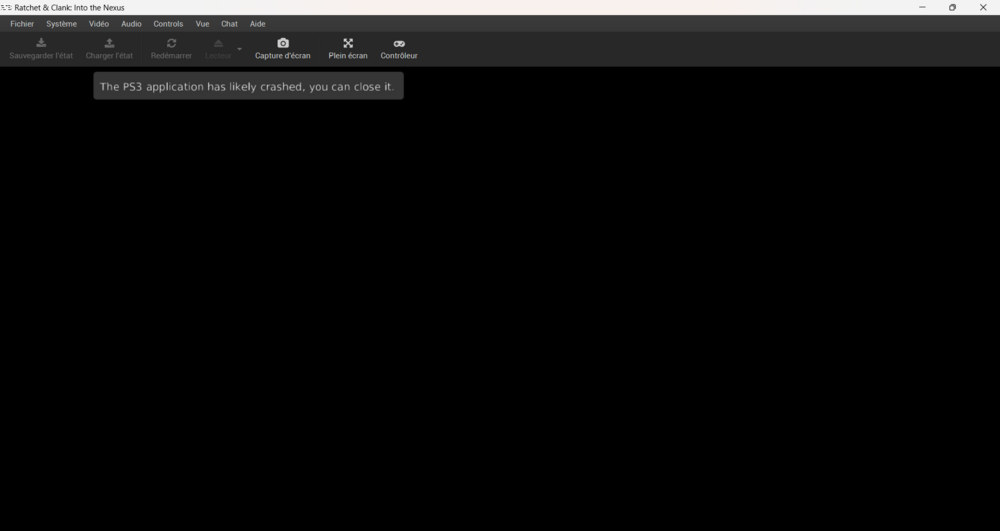
Task: Open the Système menu
Action: pos(61,23)
